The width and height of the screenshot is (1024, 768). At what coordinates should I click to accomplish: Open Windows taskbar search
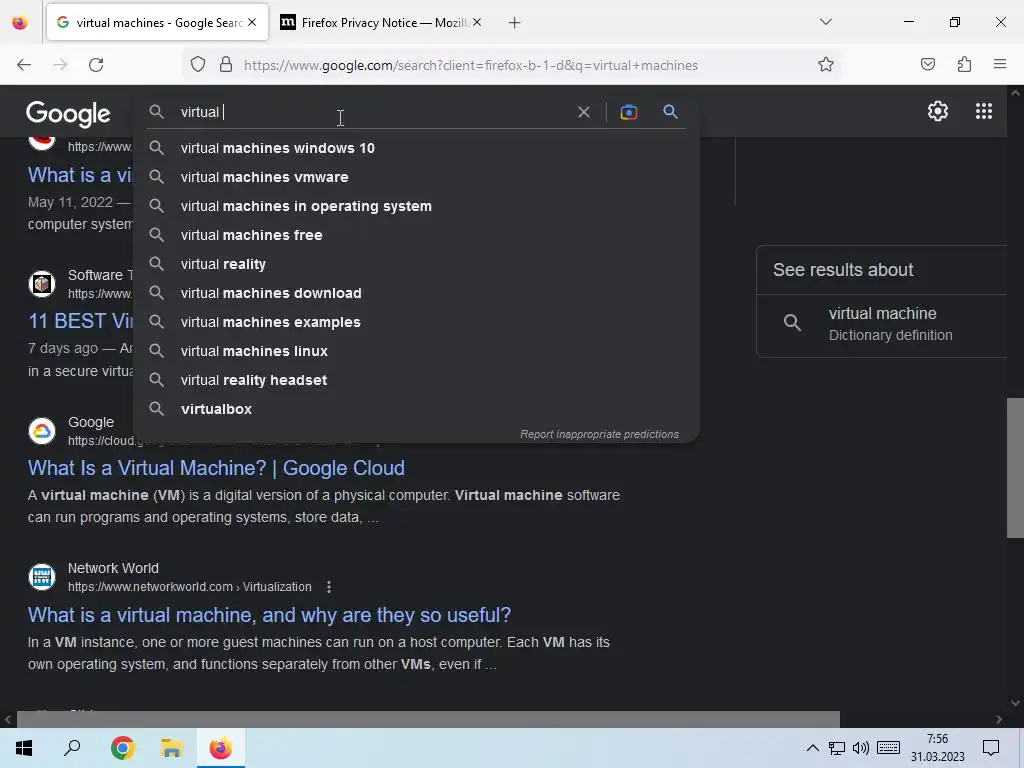[72, 748]
